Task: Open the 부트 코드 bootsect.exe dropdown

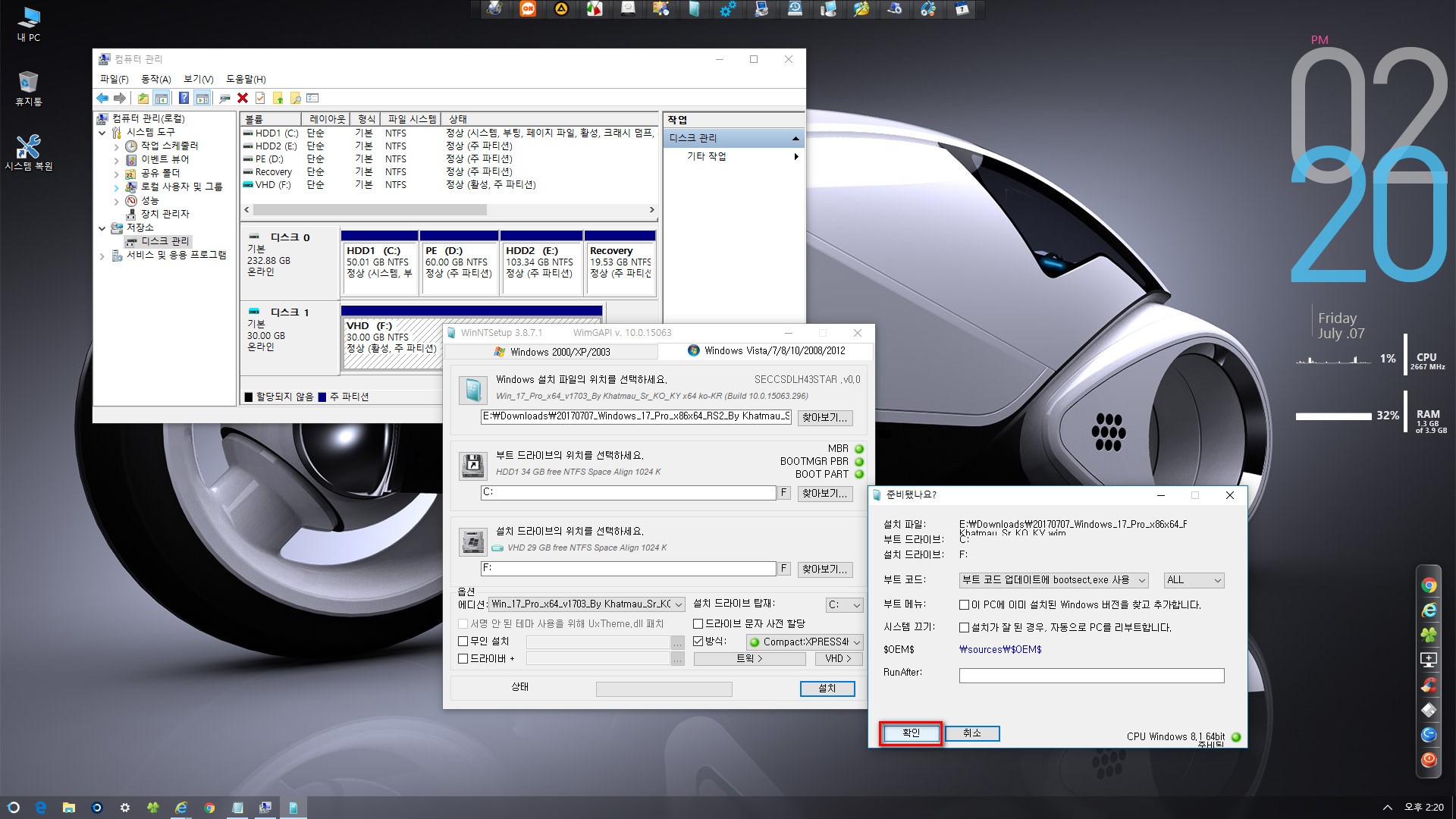Action: click(1053, 580)
